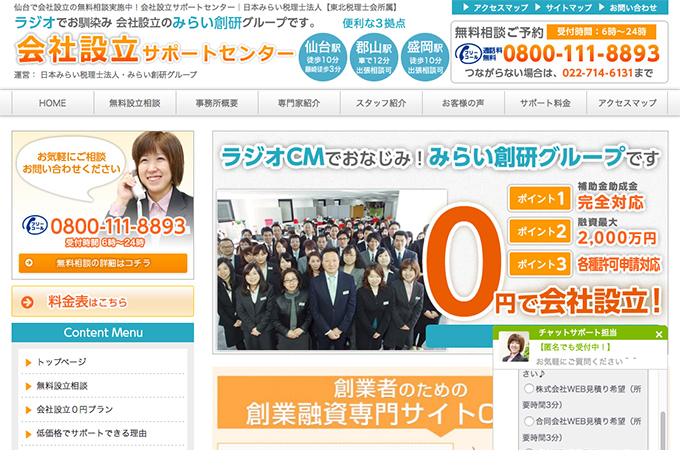Select the 郡山駅 location circle
Image resolution: width=680 pixels, height=450 pixels.
click(374, 57)
